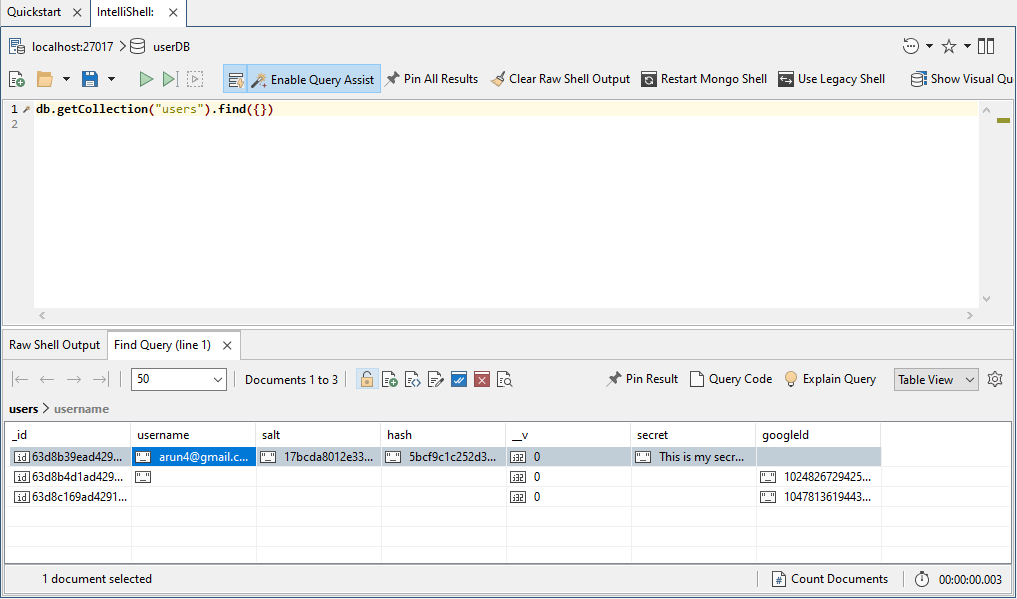Viewport: 1017px width, 599px height.
Task: Expand the history dropdown arrow
Action: coord(929,46)
